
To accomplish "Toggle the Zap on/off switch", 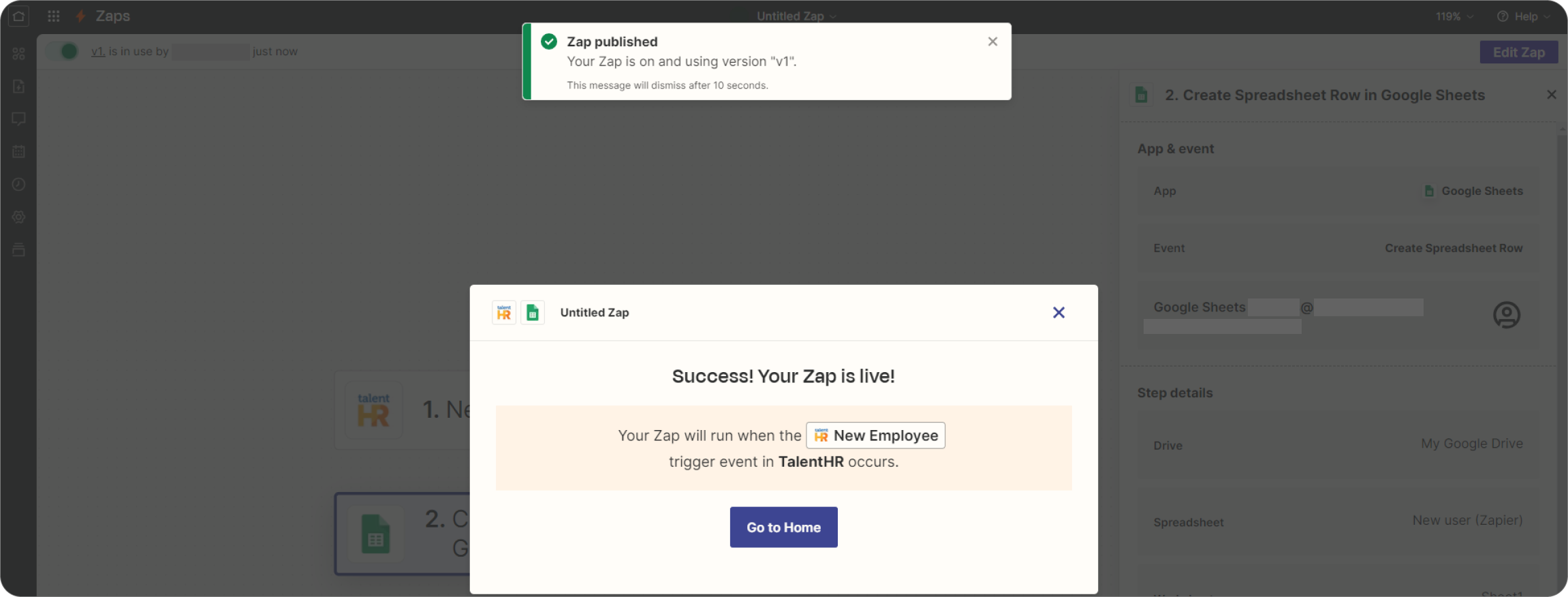I will point(63,51).
